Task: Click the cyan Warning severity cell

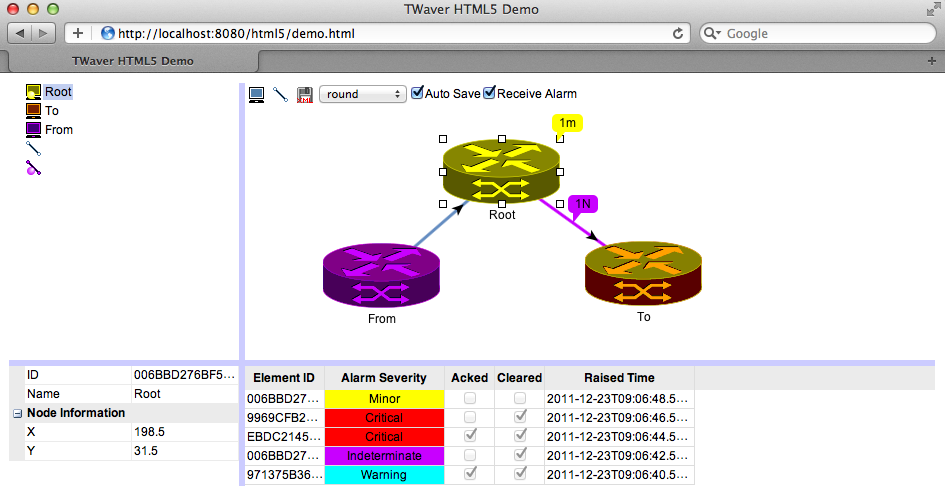Action: pyautogui.click(x=385, y=475)
